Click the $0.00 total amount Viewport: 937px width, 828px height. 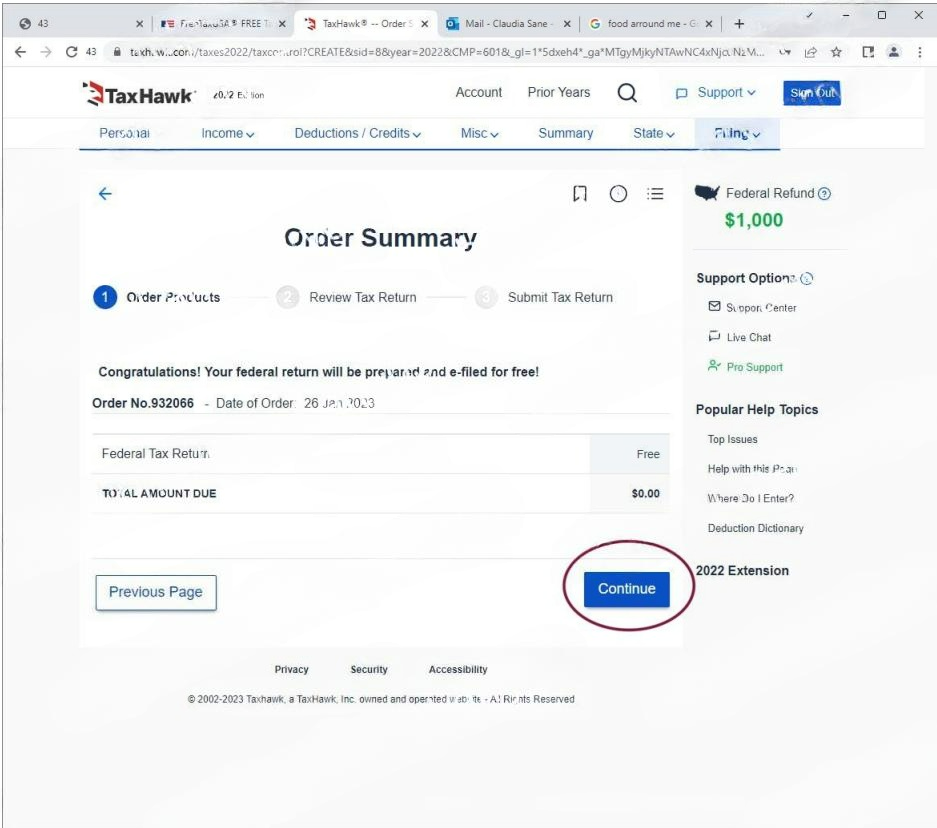coord(645,493)
